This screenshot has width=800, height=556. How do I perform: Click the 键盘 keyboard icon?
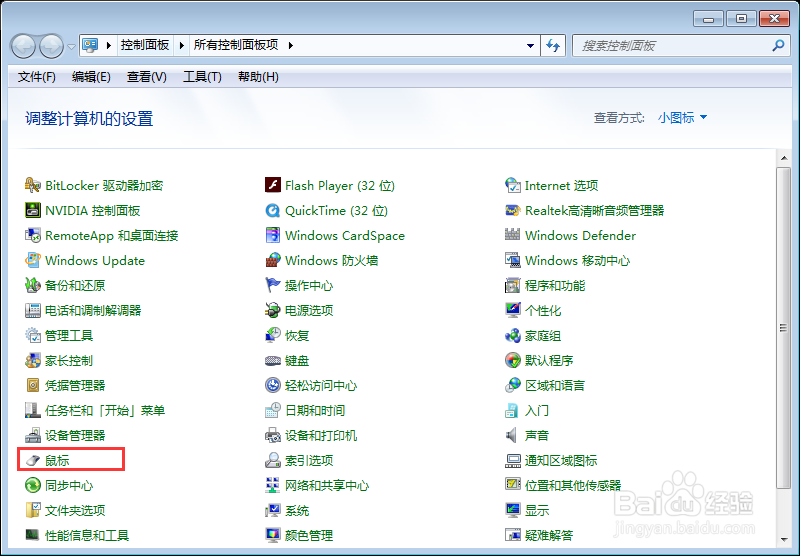coord(273,360)
